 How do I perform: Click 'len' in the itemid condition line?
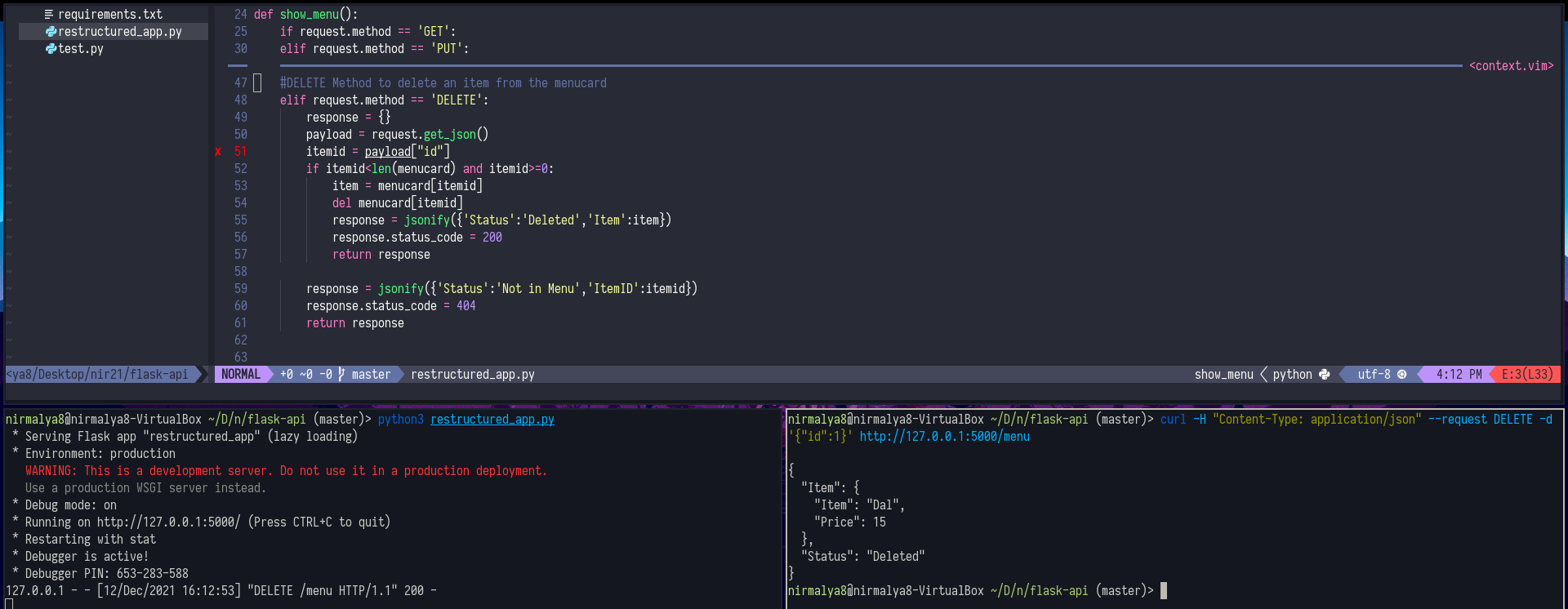381,169
